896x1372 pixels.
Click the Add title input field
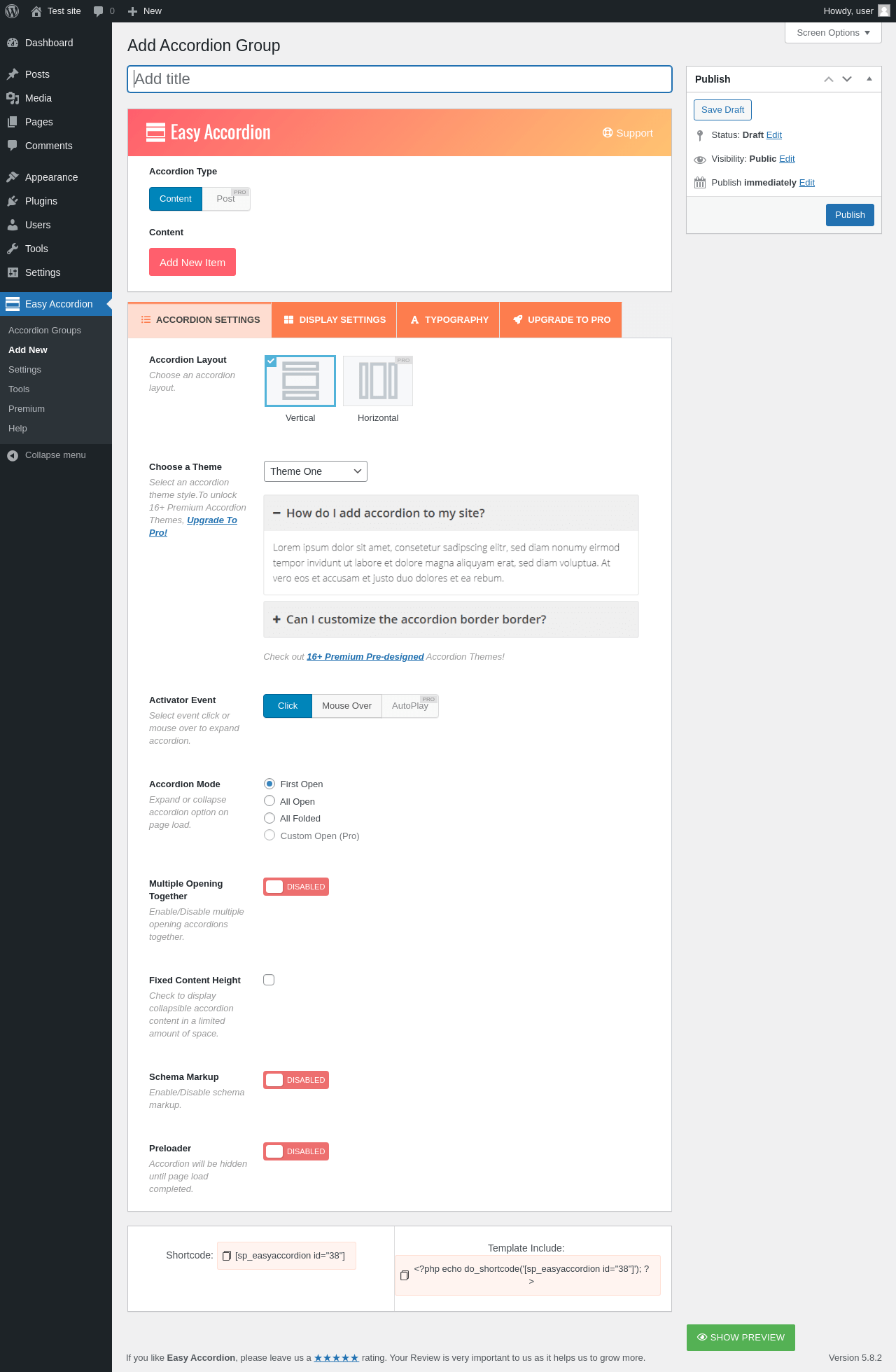pos(400,79)
